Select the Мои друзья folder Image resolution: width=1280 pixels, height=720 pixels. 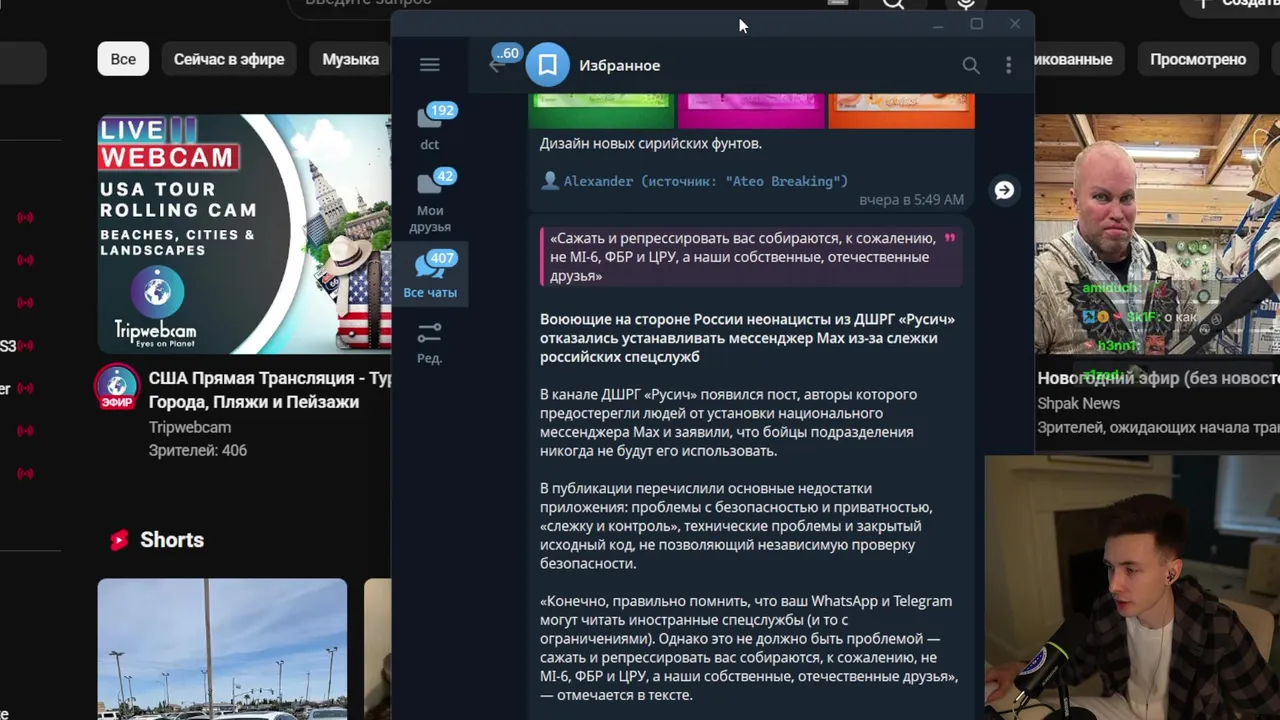click(430, 201)
